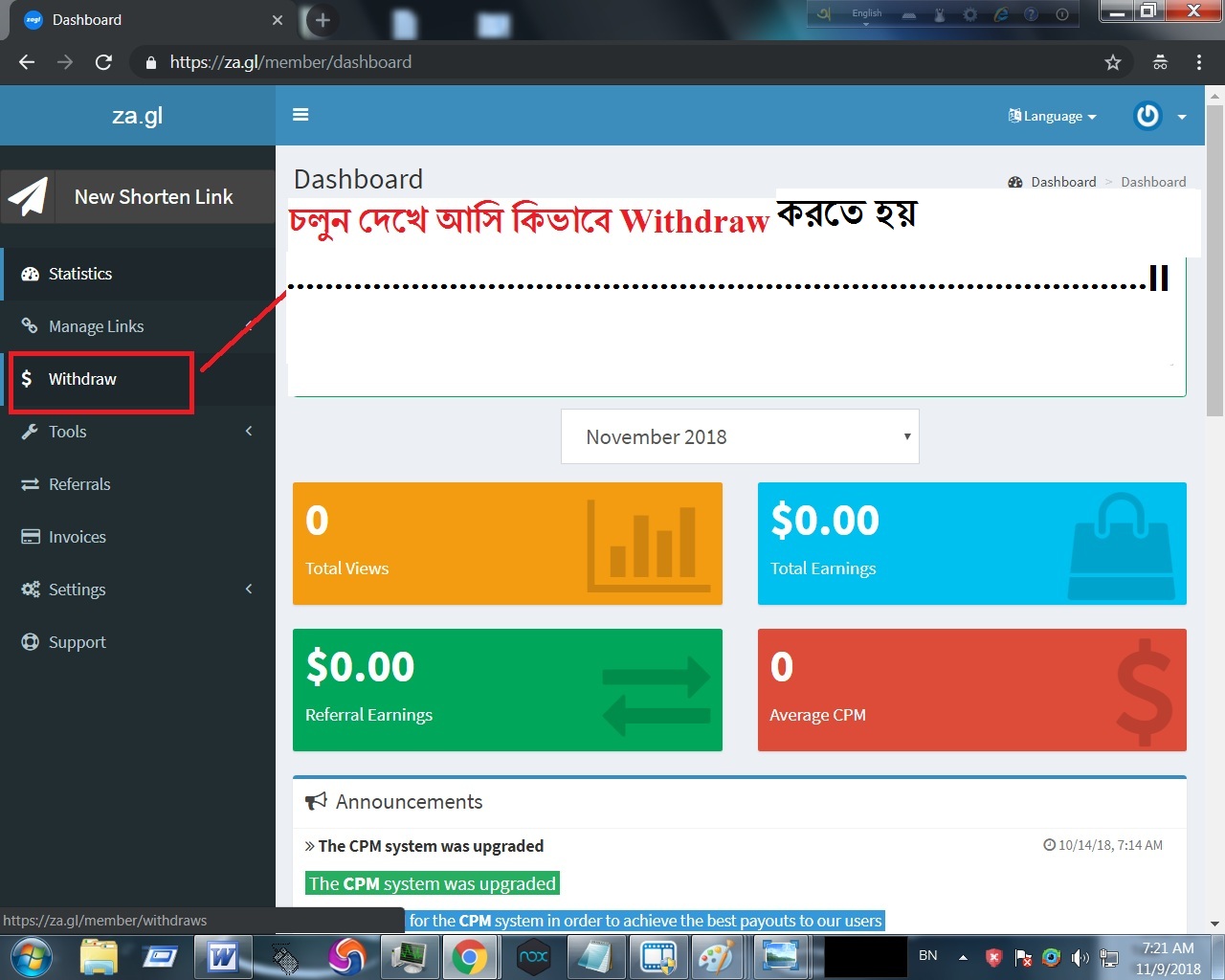The image size is (1225, 980).
Task: Open a new browser tab
Action: click(323, 20)
